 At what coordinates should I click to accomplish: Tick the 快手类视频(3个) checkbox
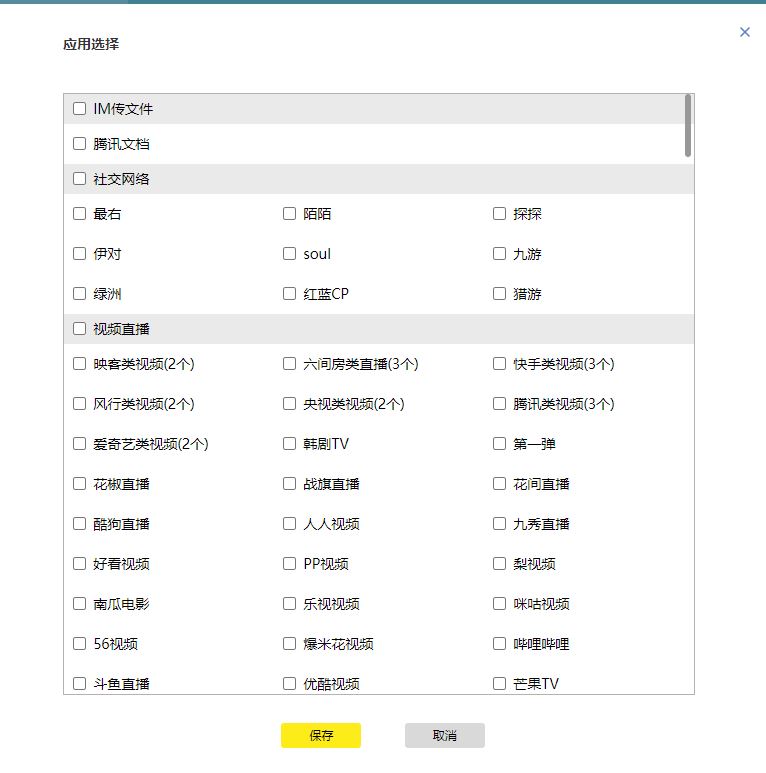pos(499,363)
